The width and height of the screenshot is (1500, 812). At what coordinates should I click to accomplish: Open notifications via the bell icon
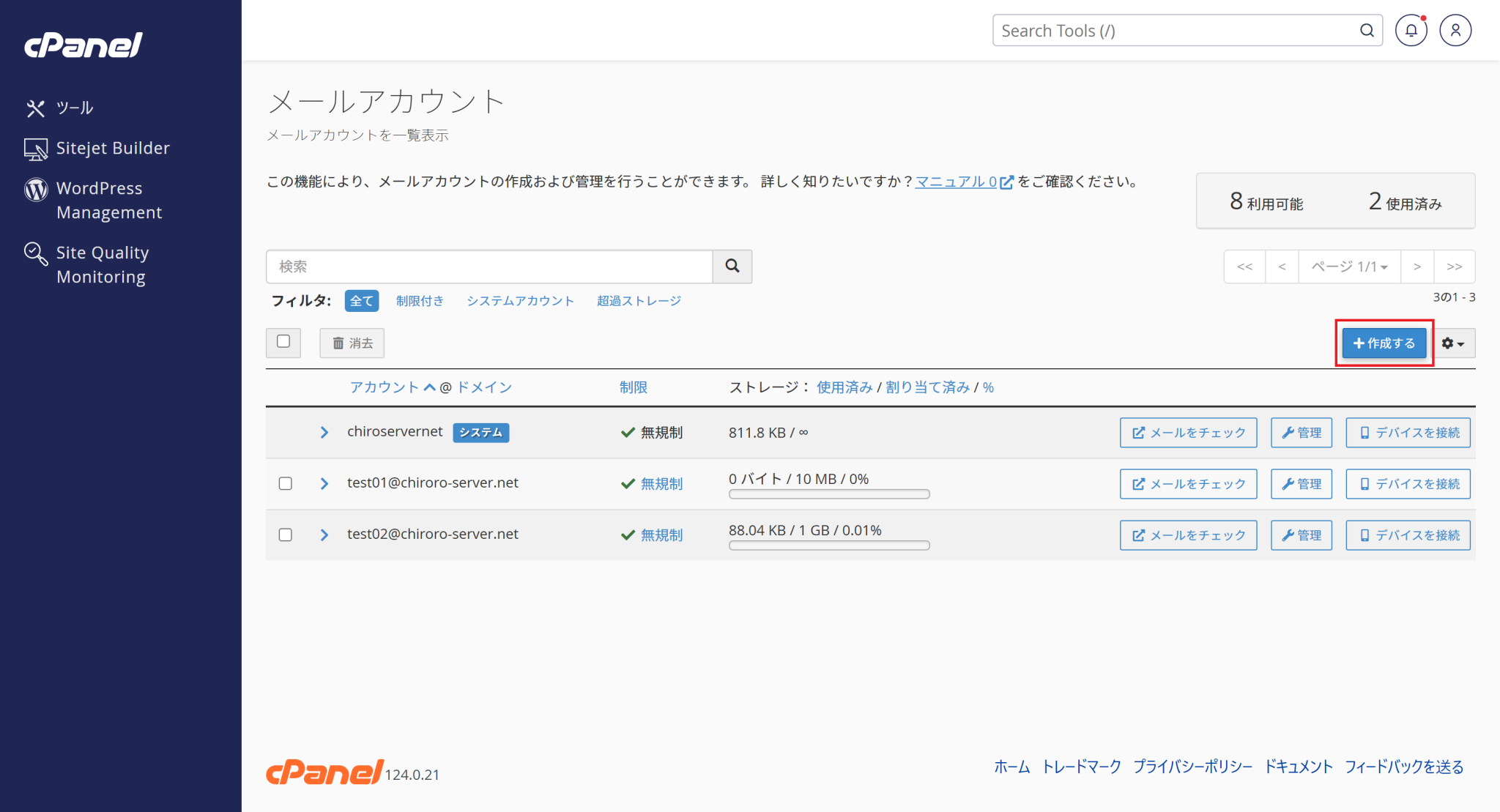click(1411, 30)
